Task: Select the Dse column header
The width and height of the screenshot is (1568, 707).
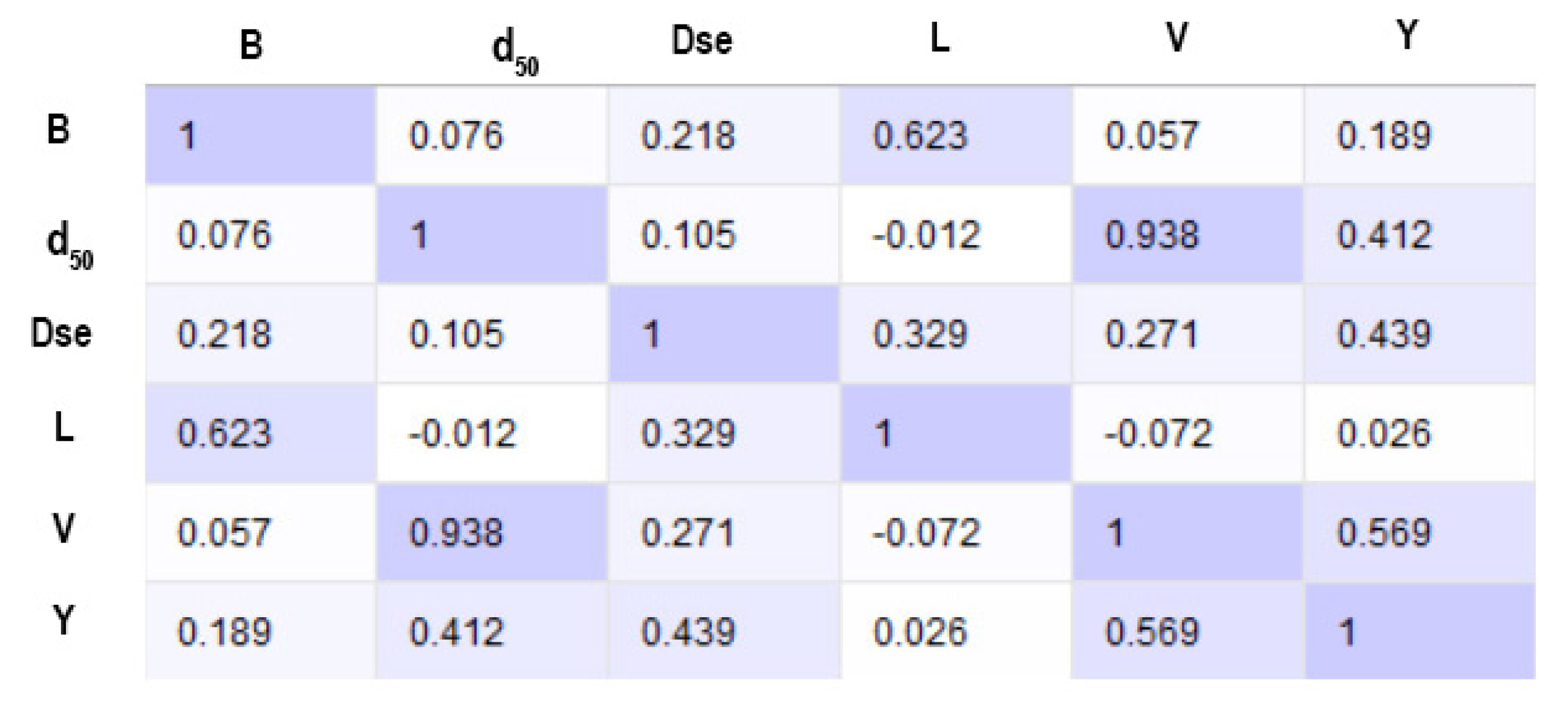Action: 701,42
